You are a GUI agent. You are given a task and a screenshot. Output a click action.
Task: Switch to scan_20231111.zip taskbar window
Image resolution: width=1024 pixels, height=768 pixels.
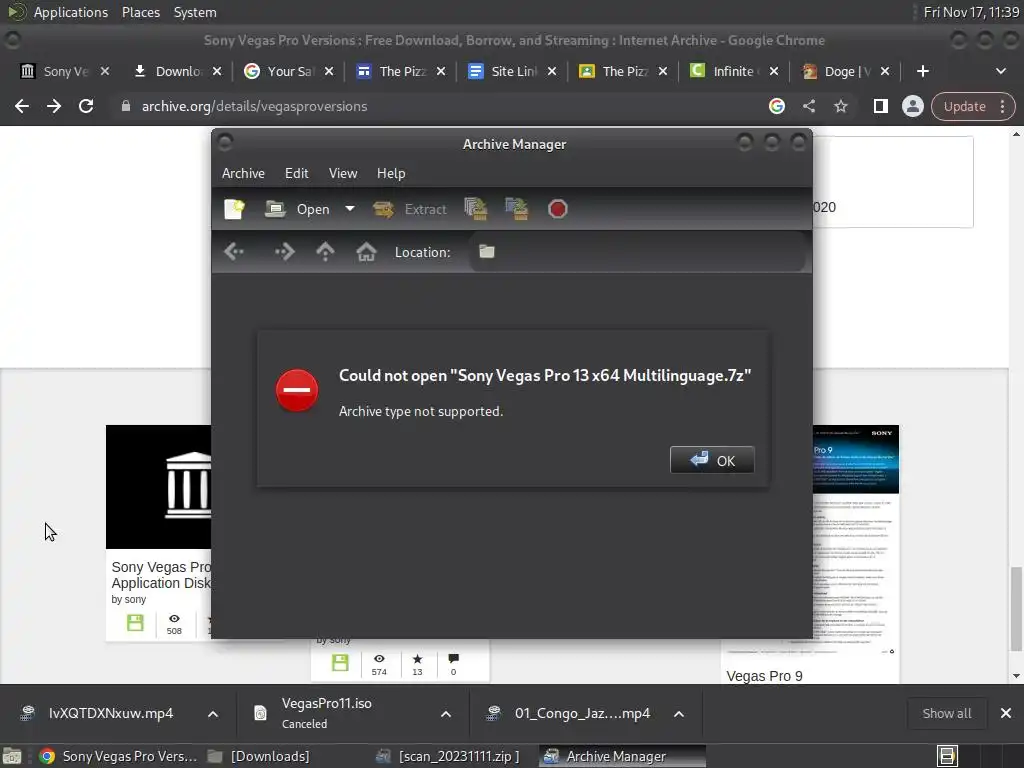click(x=449, y=756)
